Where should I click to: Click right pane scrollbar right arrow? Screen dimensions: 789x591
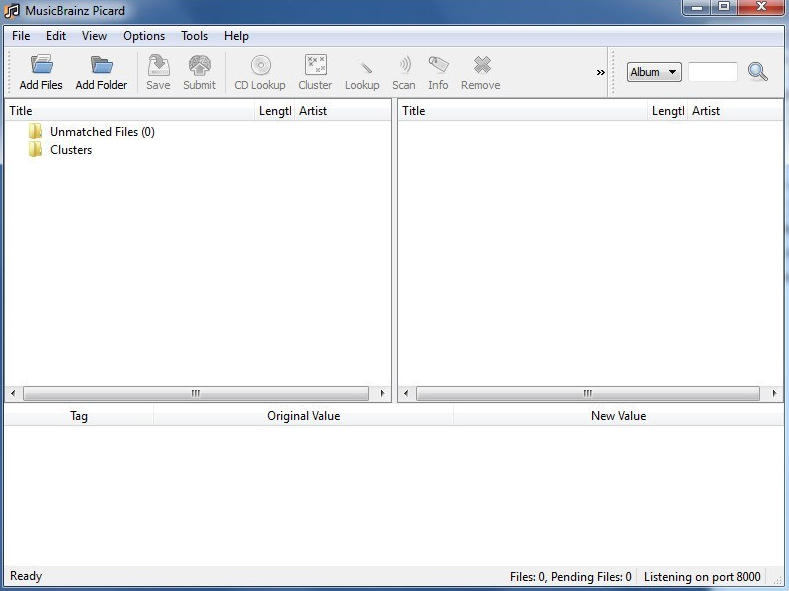pos(774,393)
